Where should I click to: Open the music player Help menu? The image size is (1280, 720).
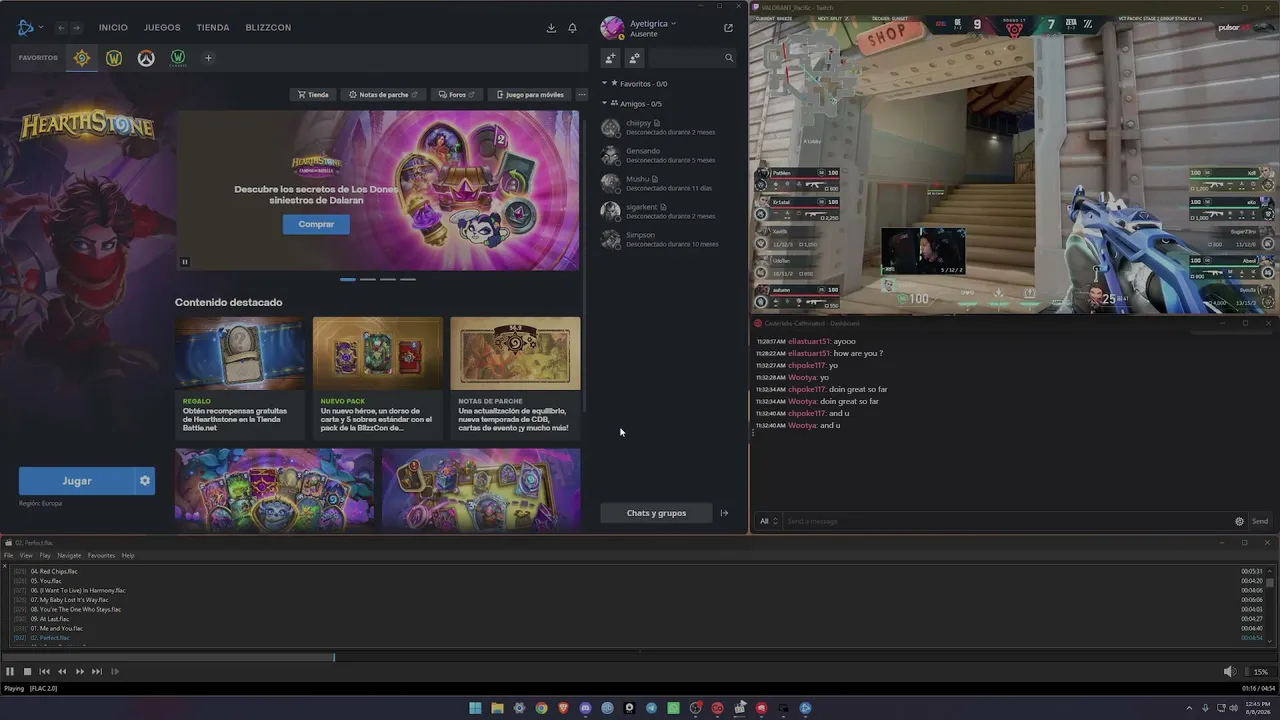pos(128,556)
